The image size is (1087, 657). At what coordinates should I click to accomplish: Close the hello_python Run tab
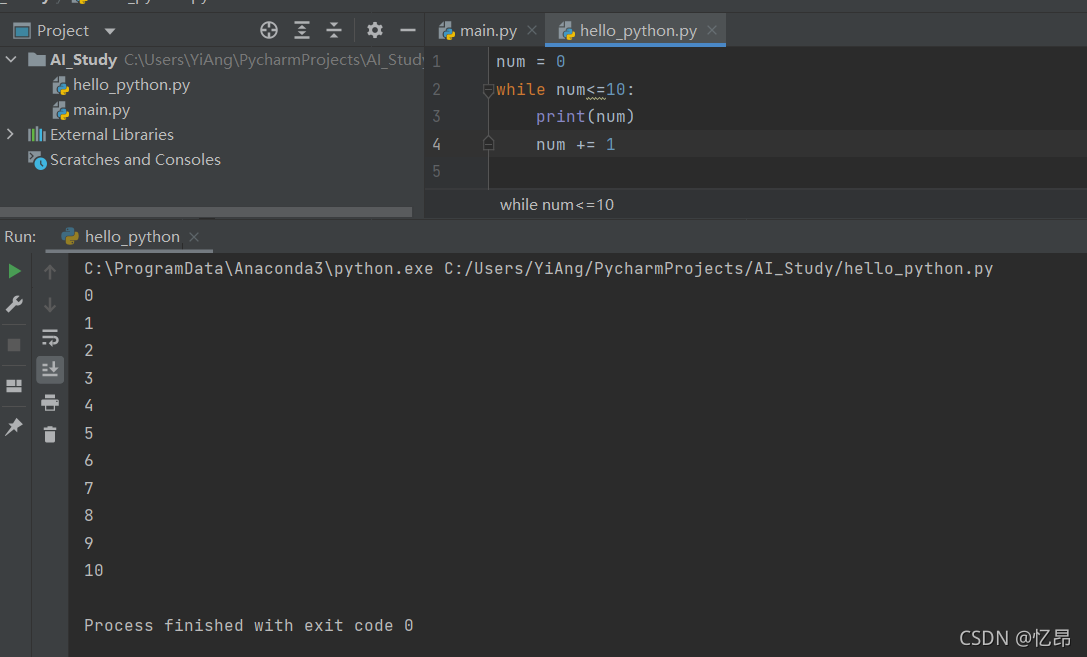coord(194,237)
